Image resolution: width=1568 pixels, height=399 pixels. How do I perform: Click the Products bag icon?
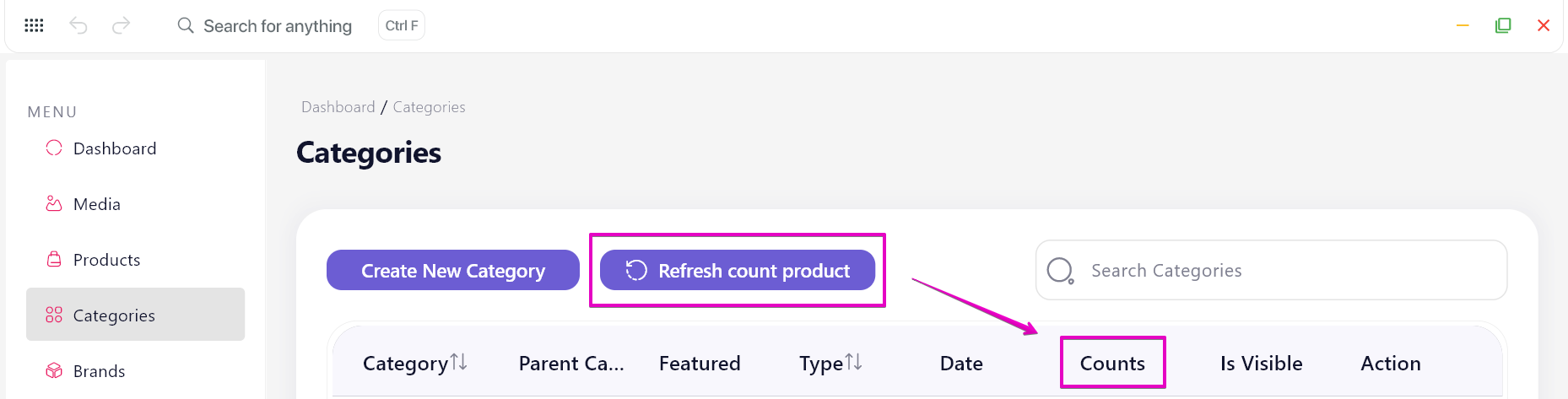54,259
